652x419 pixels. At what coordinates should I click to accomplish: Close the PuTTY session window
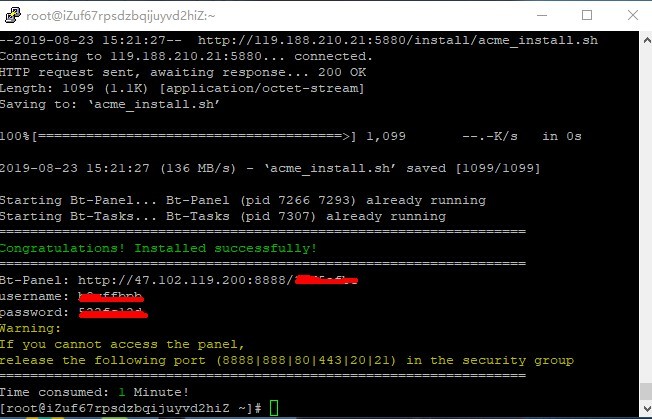[x=633, y=15]
